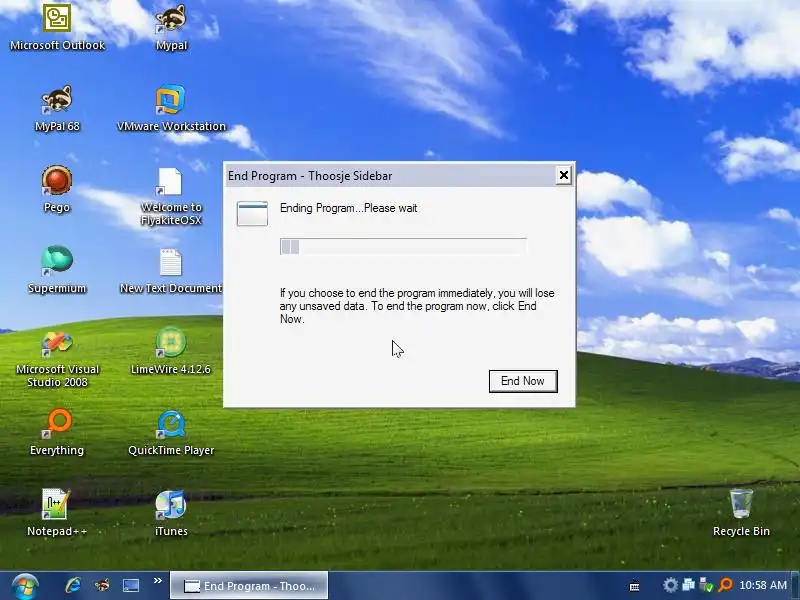Click the ending program progress bar
The height and width of the screenshot is (600, 800).
point(403,246)
